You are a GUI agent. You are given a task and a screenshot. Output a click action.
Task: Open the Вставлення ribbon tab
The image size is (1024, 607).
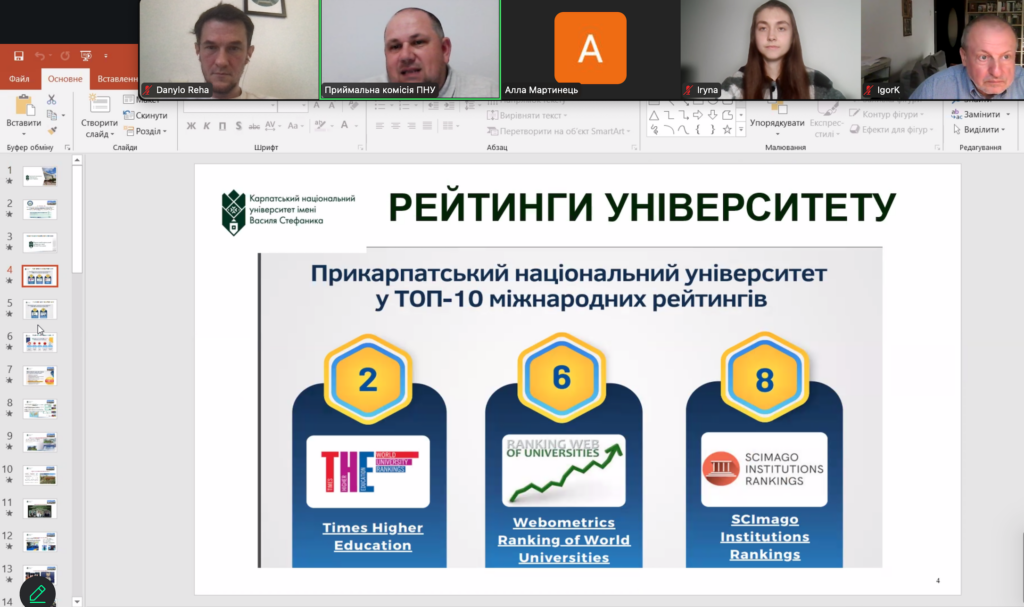(x=118, y=79)
